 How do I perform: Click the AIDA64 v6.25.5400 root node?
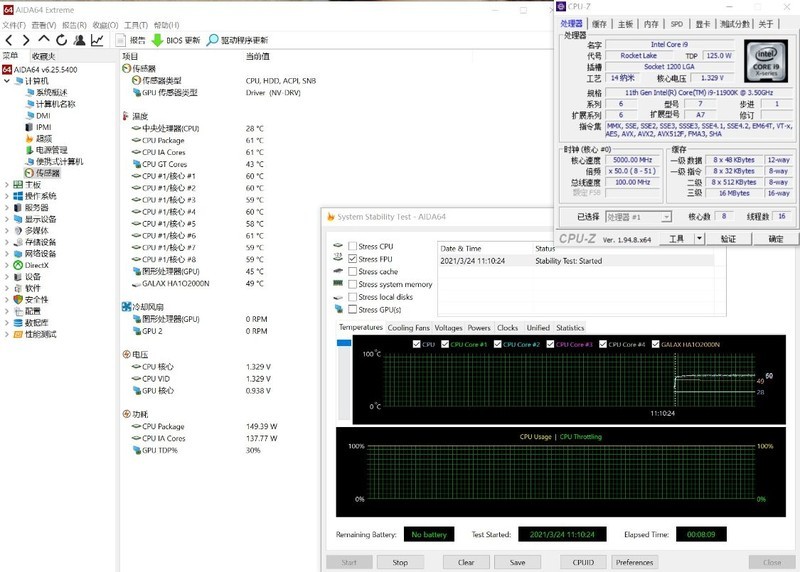(40, 69)
